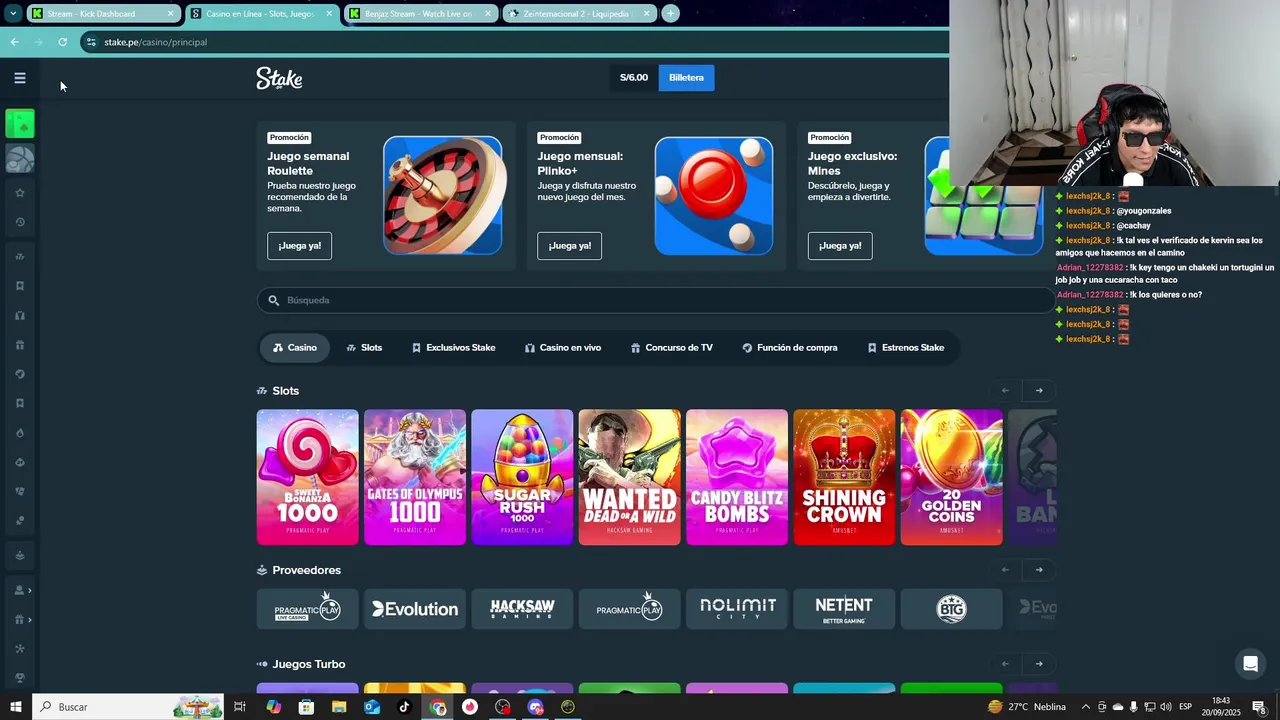Play Roulette with ¡Juega ya! button
This screenshot has height=720, width=1280.
(x=299, y=246)
